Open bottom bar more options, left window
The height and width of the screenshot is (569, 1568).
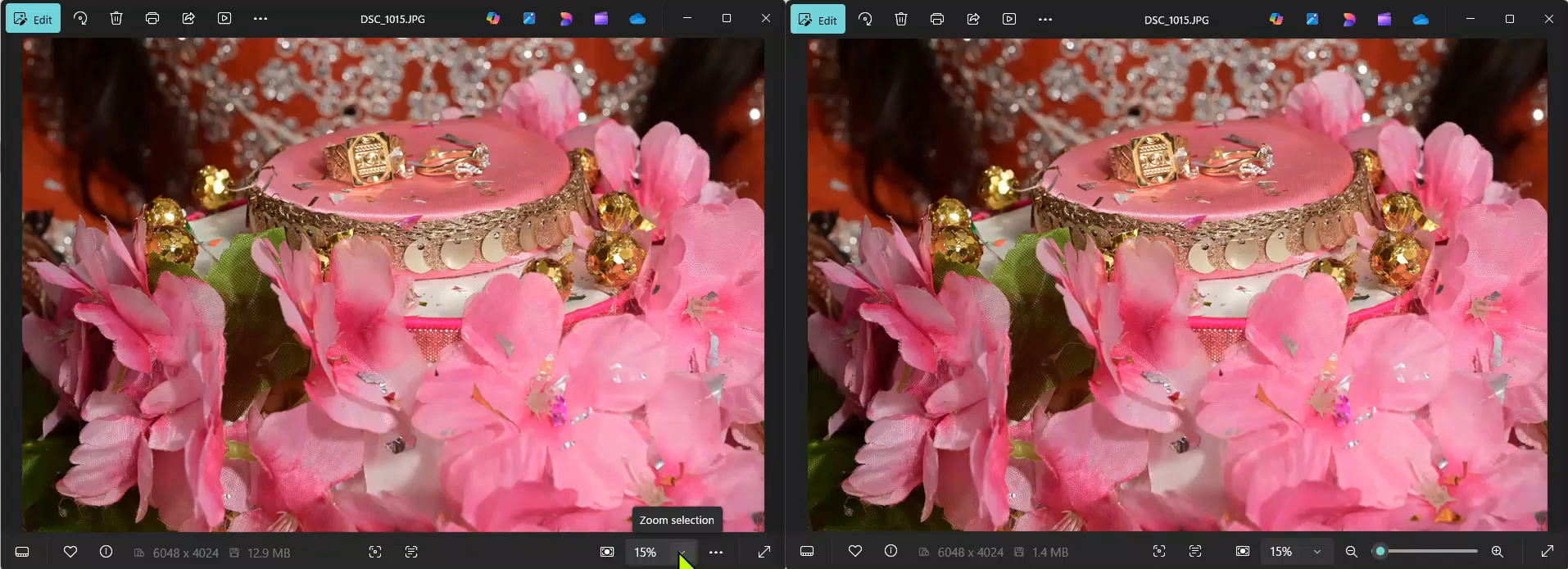(x=716, y=552)
